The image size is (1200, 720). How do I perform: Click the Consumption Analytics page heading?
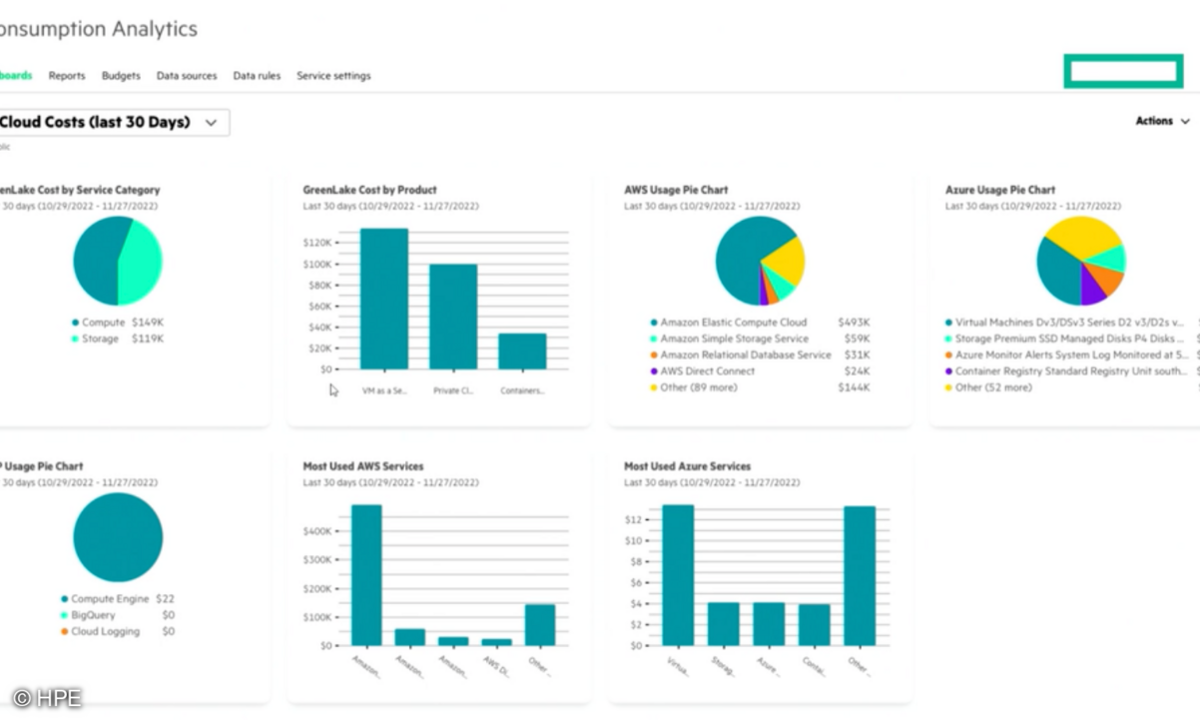tap(98, 30)
